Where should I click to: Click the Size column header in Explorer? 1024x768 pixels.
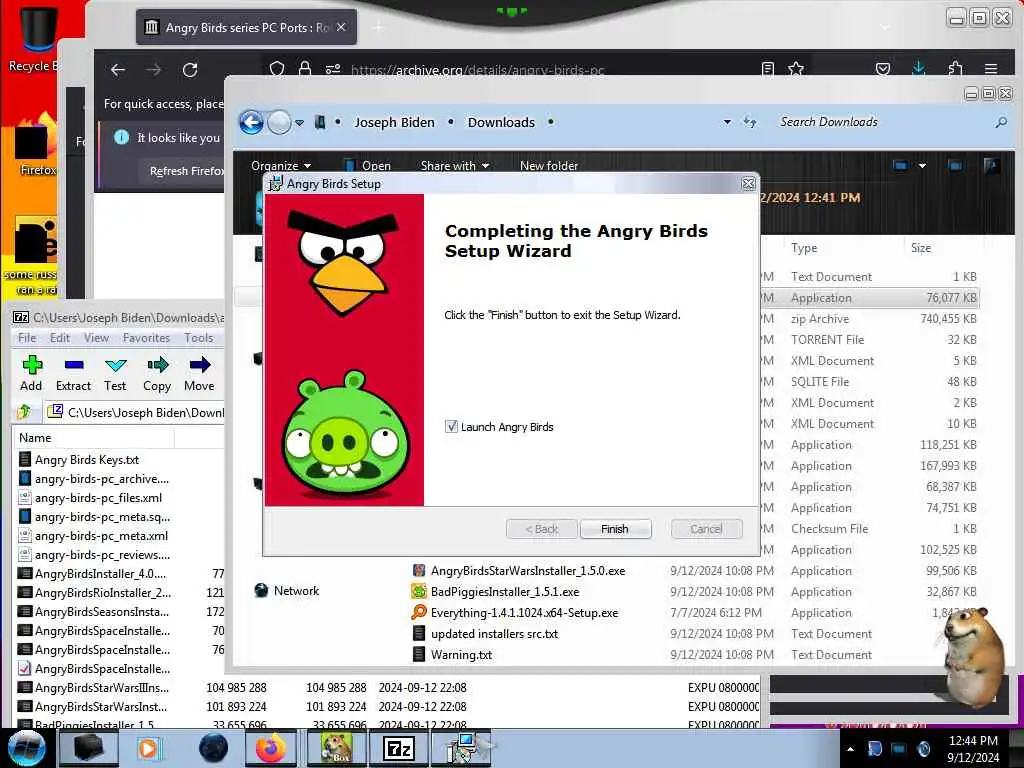point(921,248)
